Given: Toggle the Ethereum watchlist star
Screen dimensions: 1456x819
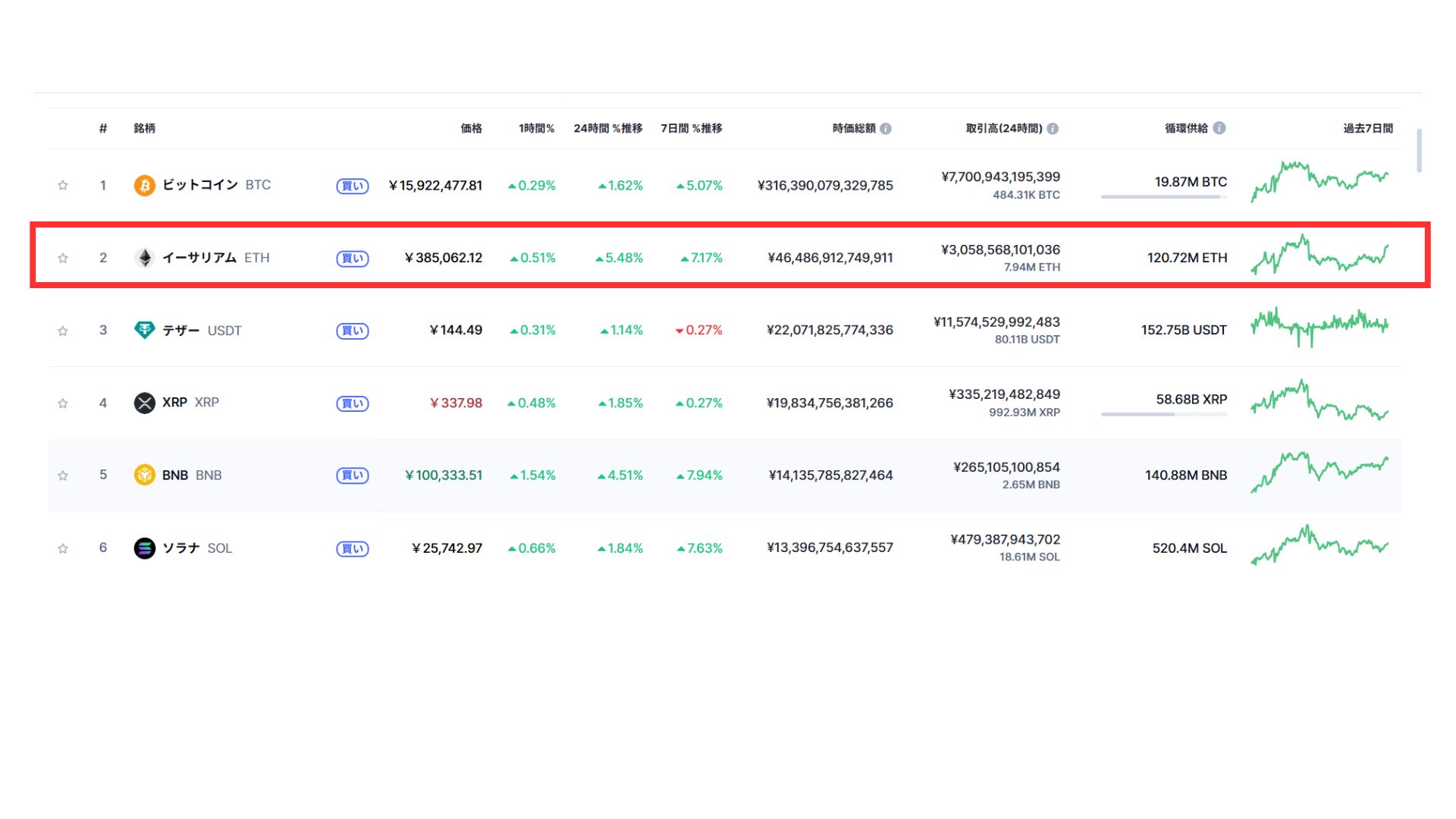Looking at the screenshot, I should coord(63,259).
